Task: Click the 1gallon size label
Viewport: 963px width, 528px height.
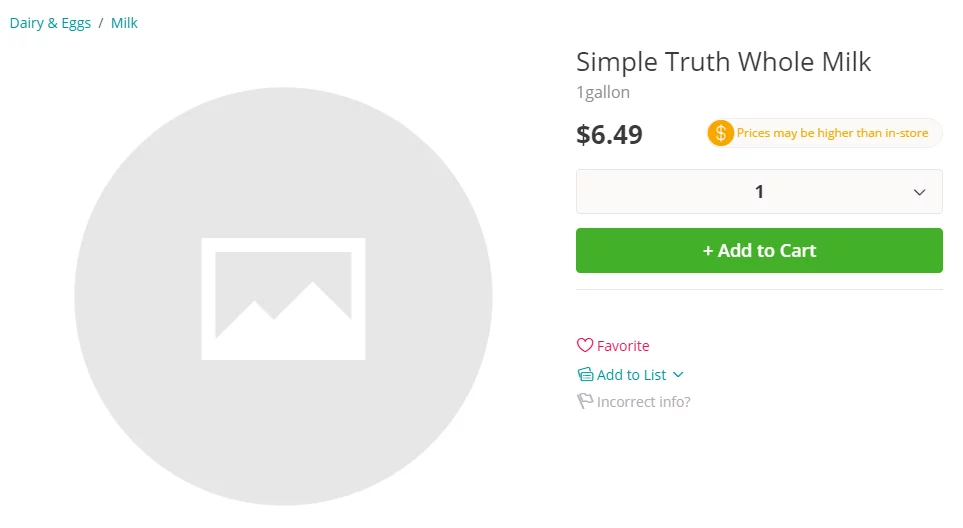Action: [603, 93]
